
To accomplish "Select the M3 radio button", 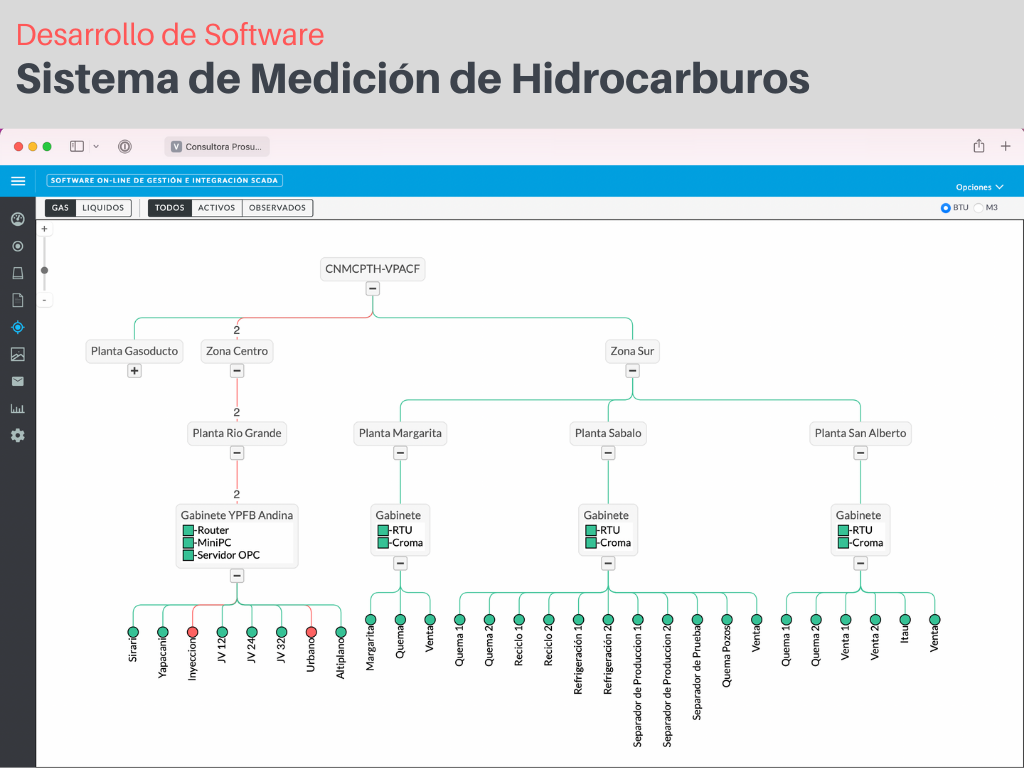I will [x=978, y=208].
